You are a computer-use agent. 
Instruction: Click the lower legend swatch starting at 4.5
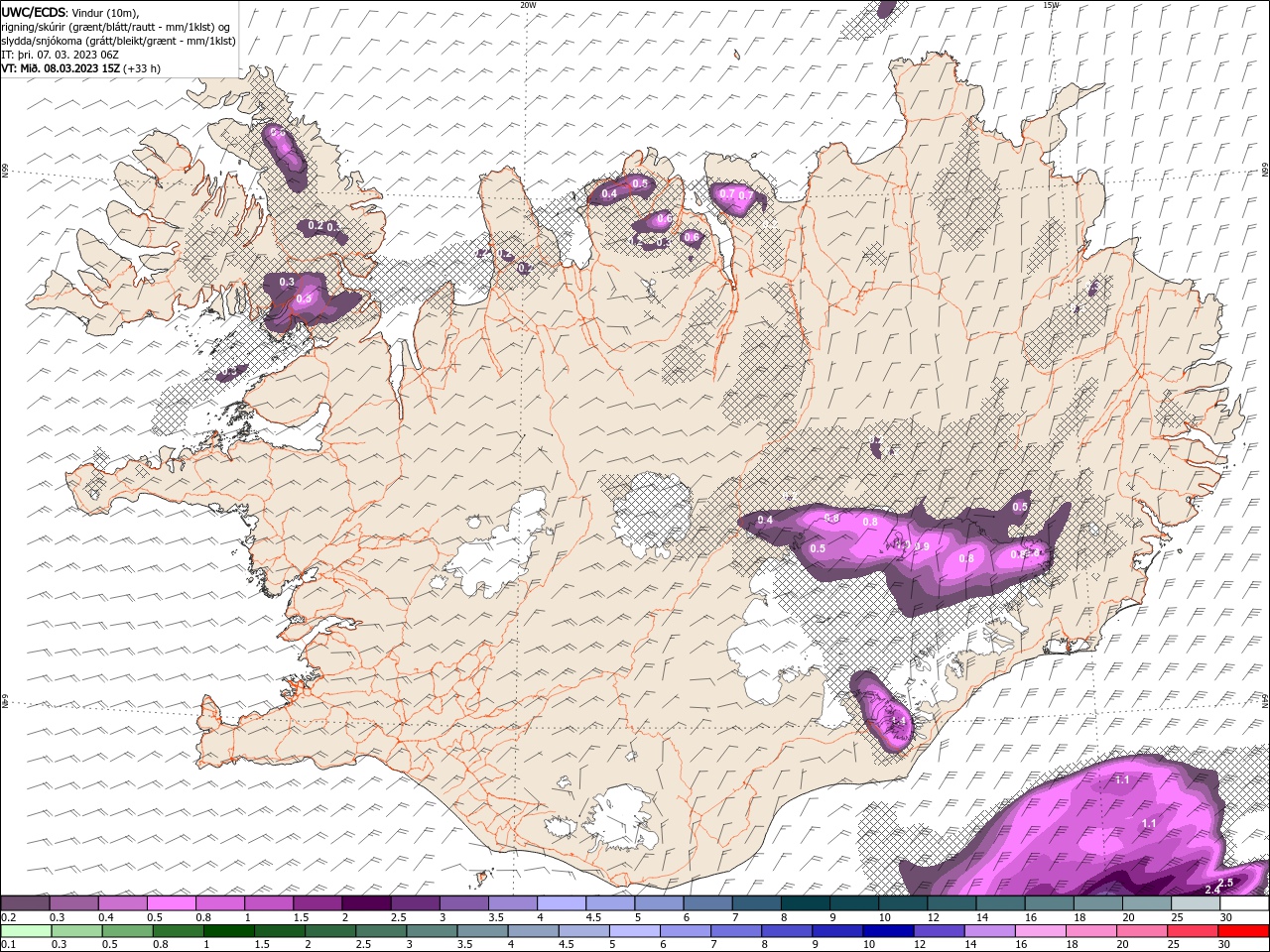pyautogui.click(x=583, y=931)
